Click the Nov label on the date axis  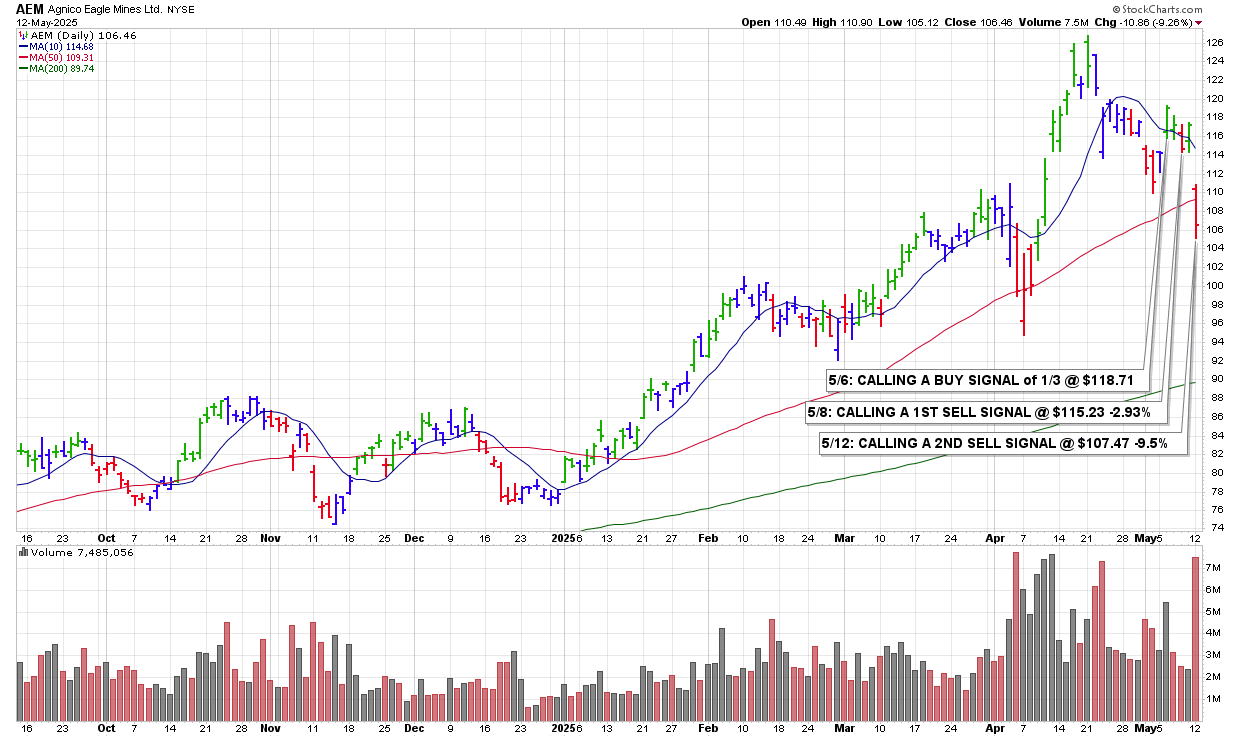click(x=270, y=537)
